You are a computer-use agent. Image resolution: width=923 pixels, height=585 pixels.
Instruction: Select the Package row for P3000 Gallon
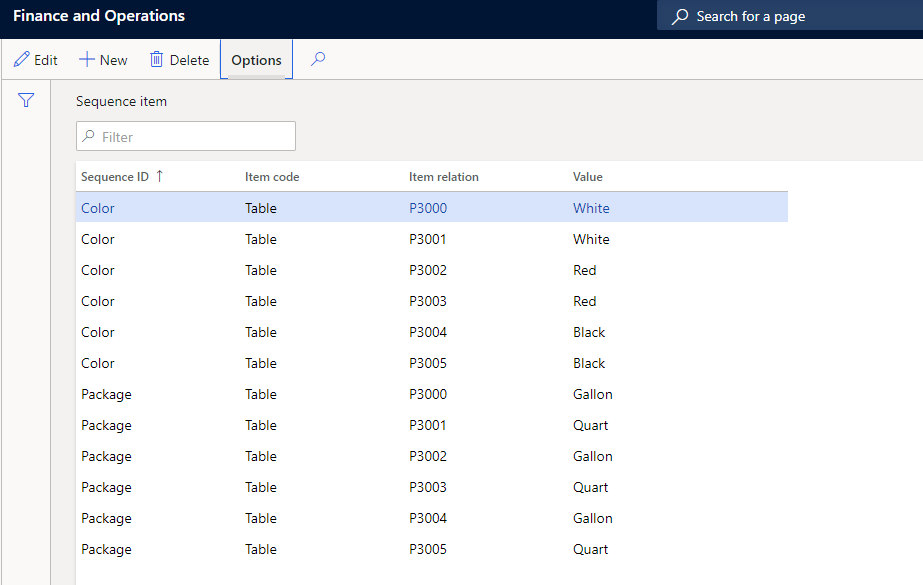click(431, 394)
